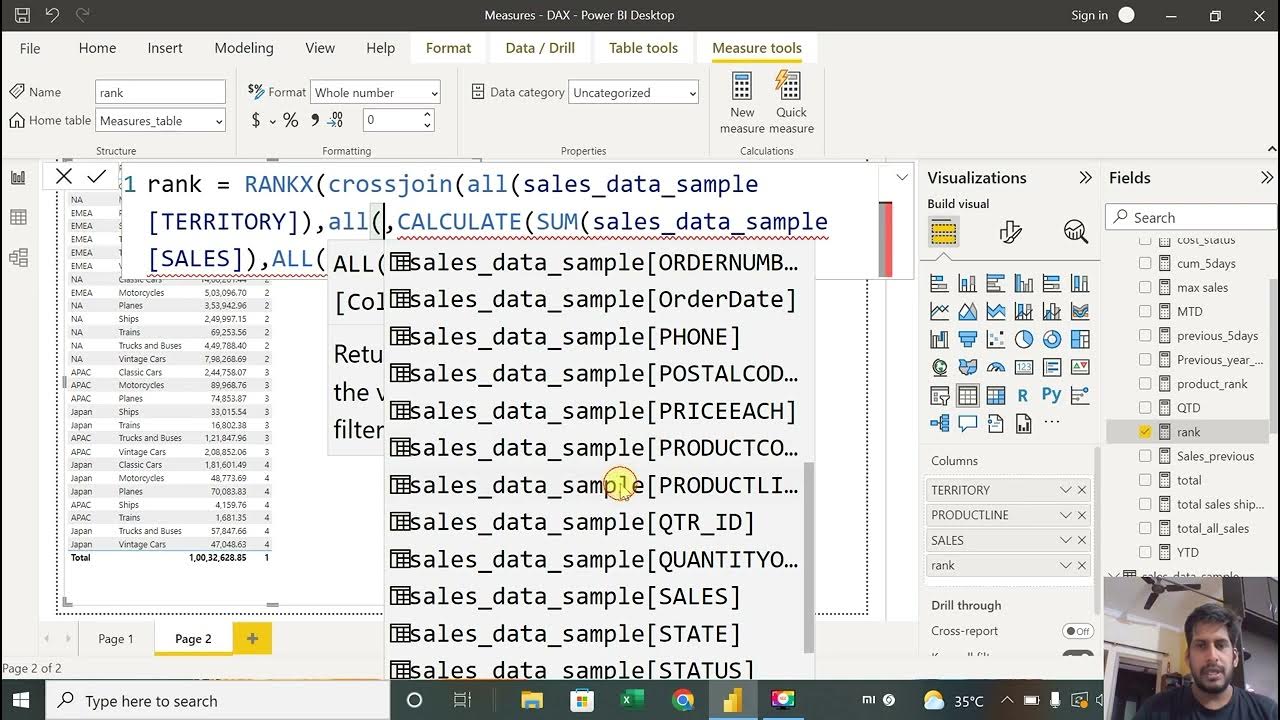Open TERRITORY field options chevron
The image size is (1280, 720).
(1066, 490)
